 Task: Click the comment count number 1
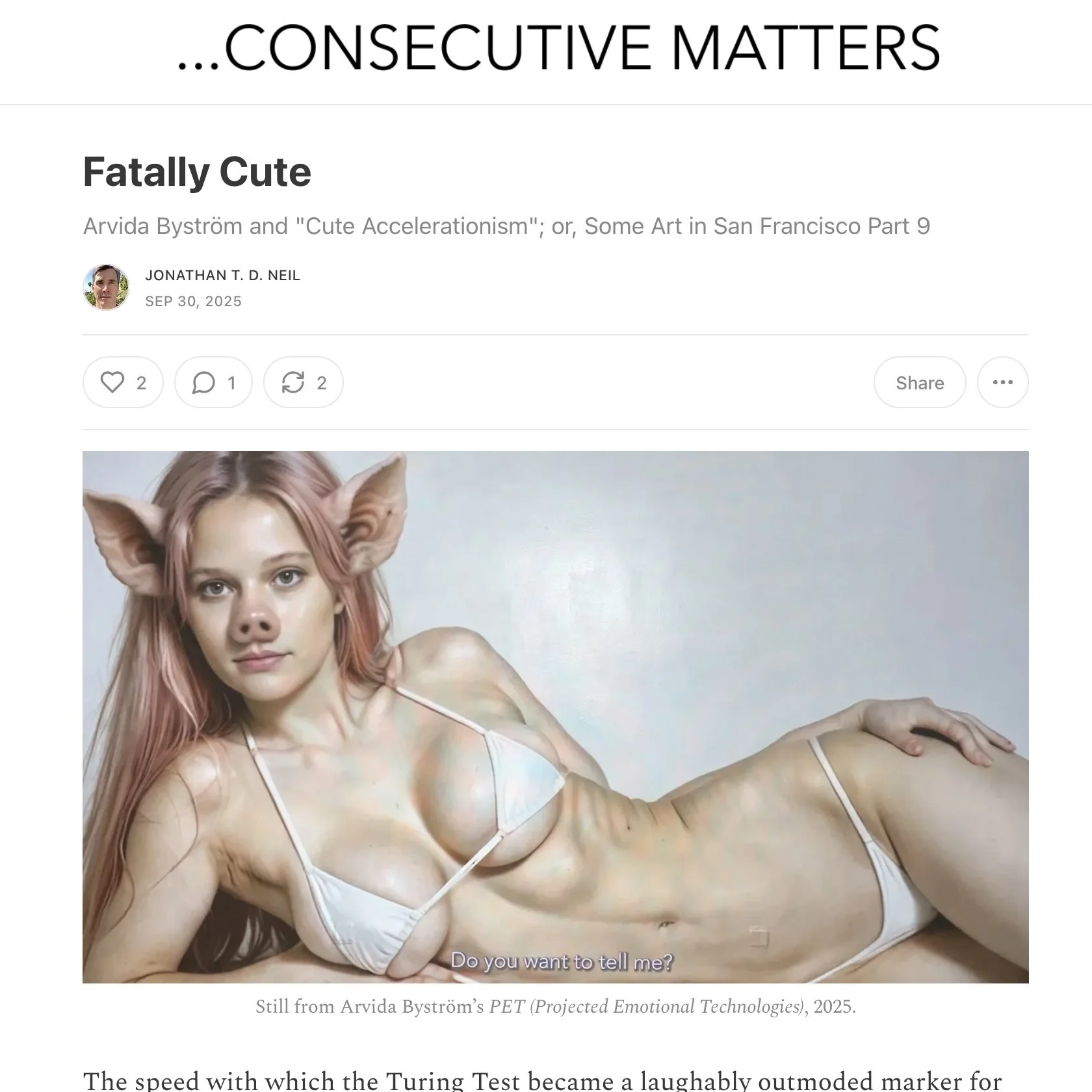pos(231,383)
